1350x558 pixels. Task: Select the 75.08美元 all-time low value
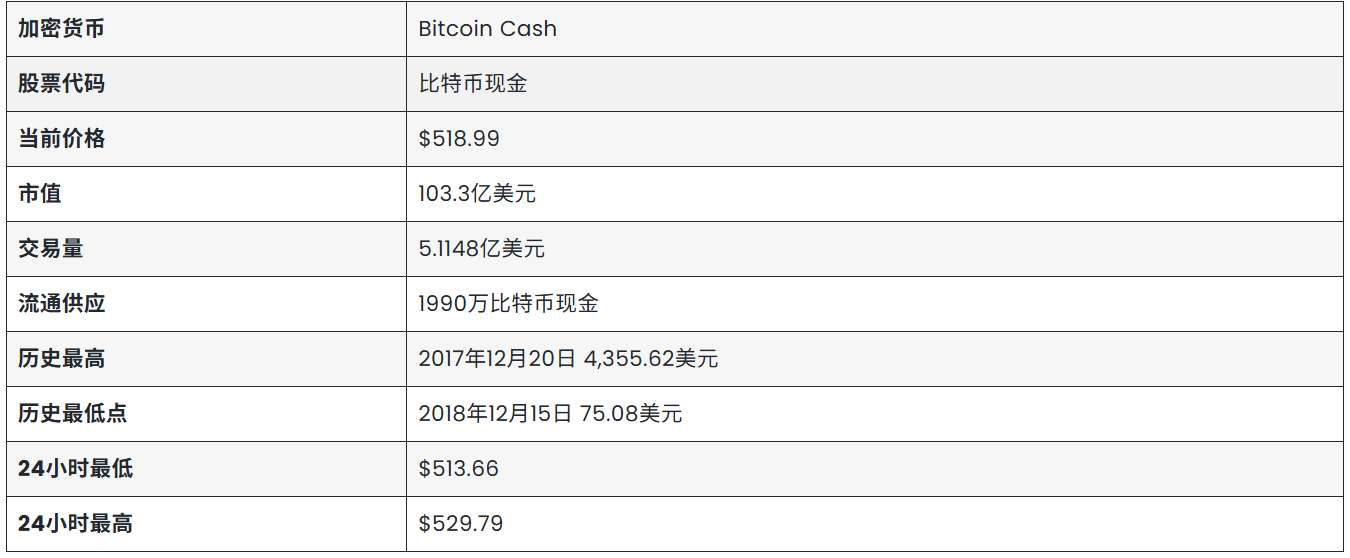click(632, 414)
